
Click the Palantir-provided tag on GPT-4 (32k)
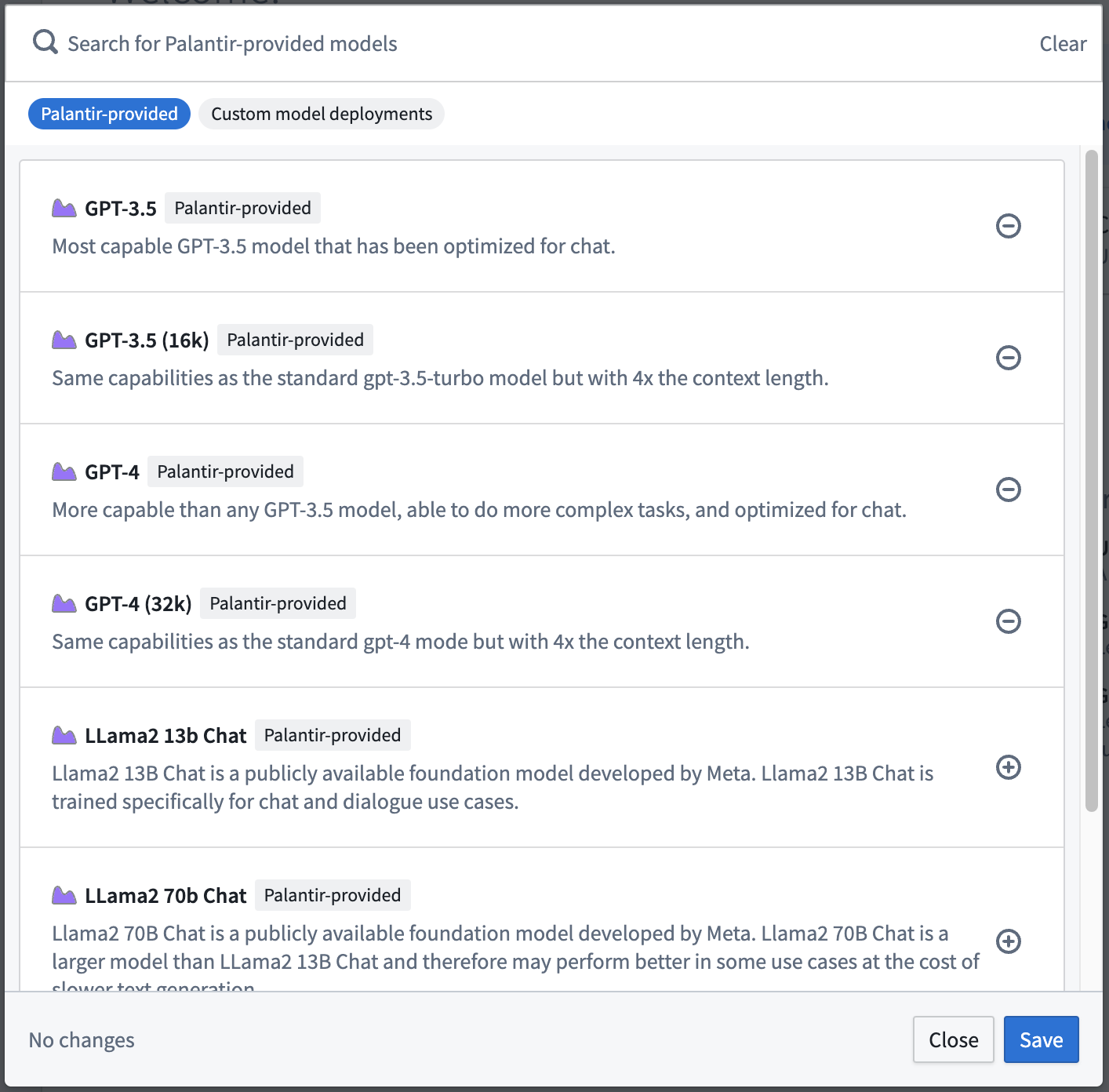(278, 603)
